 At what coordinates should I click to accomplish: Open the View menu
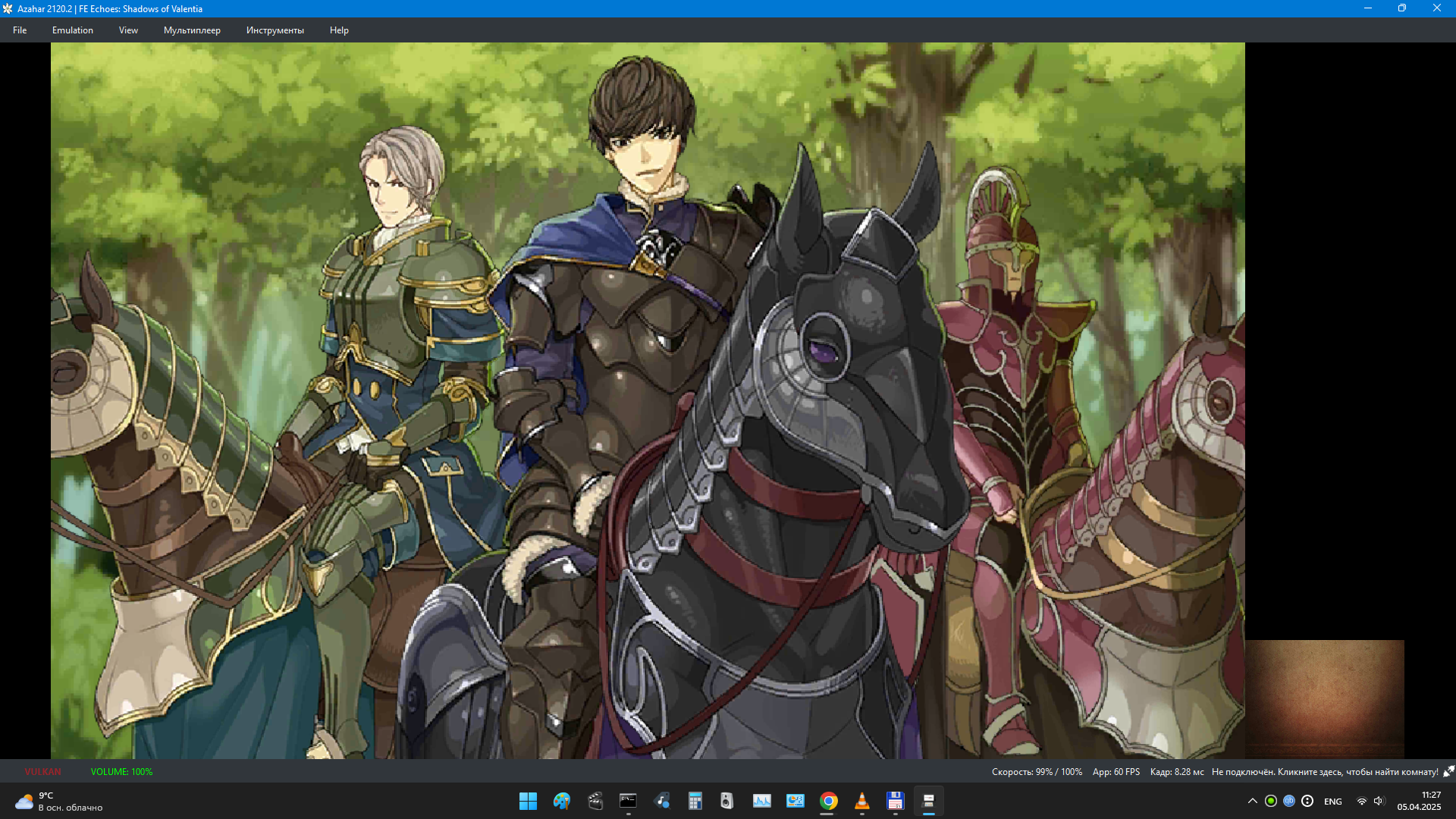[x=128, y=30]
